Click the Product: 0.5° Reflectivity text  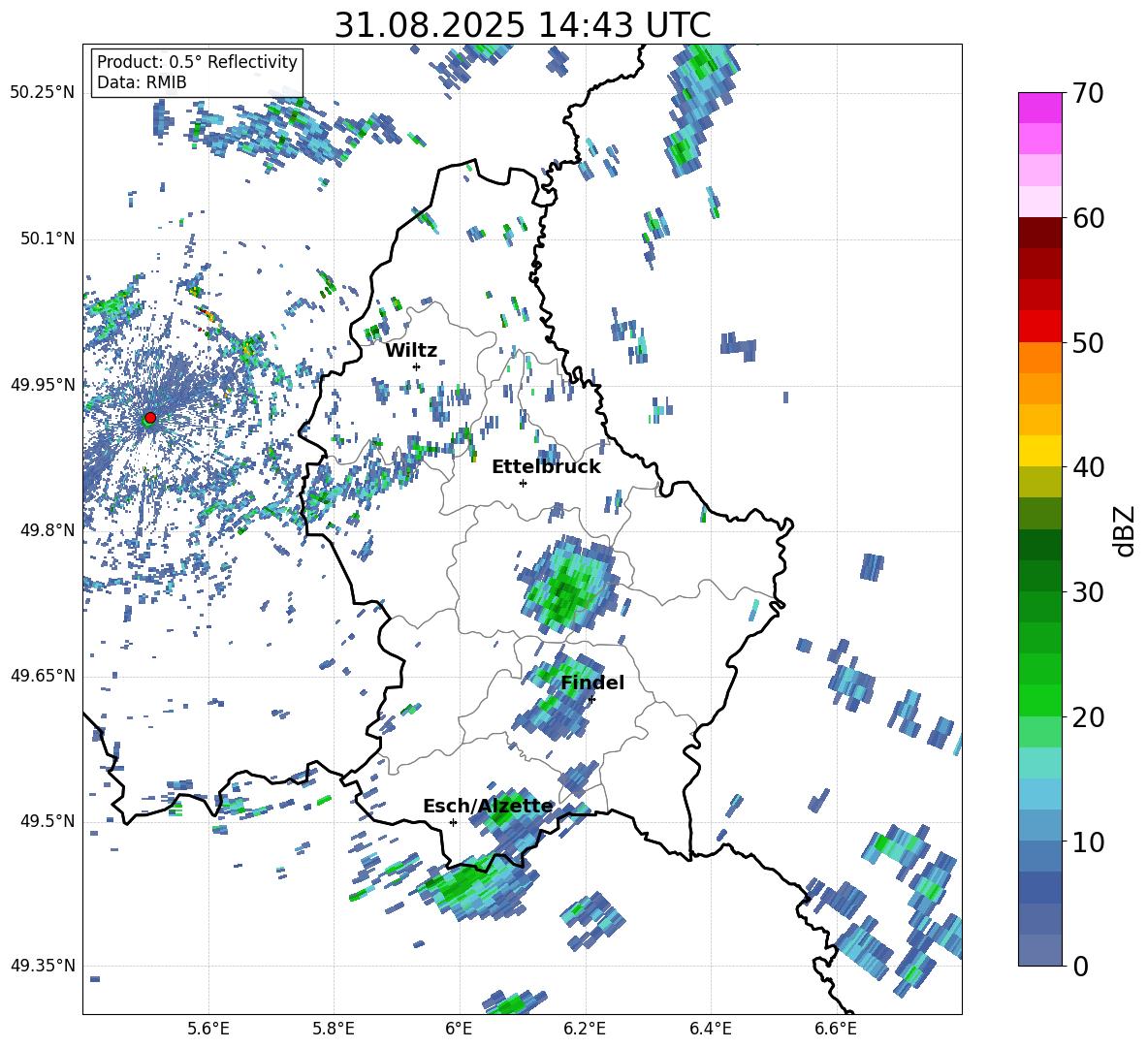coord(197,62)
